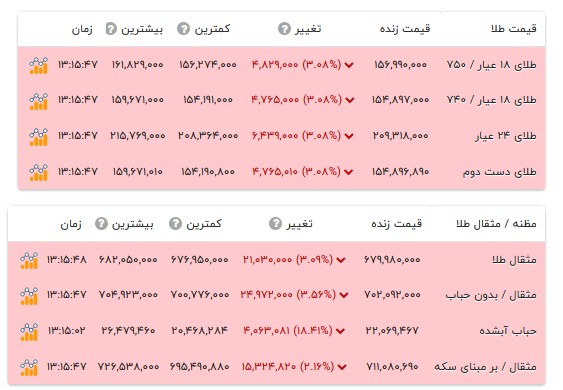The height and width of the screenshot is (390, 563).
Task: Click down arrow in حباب آبشده change cell
Action: coord(340,331)
